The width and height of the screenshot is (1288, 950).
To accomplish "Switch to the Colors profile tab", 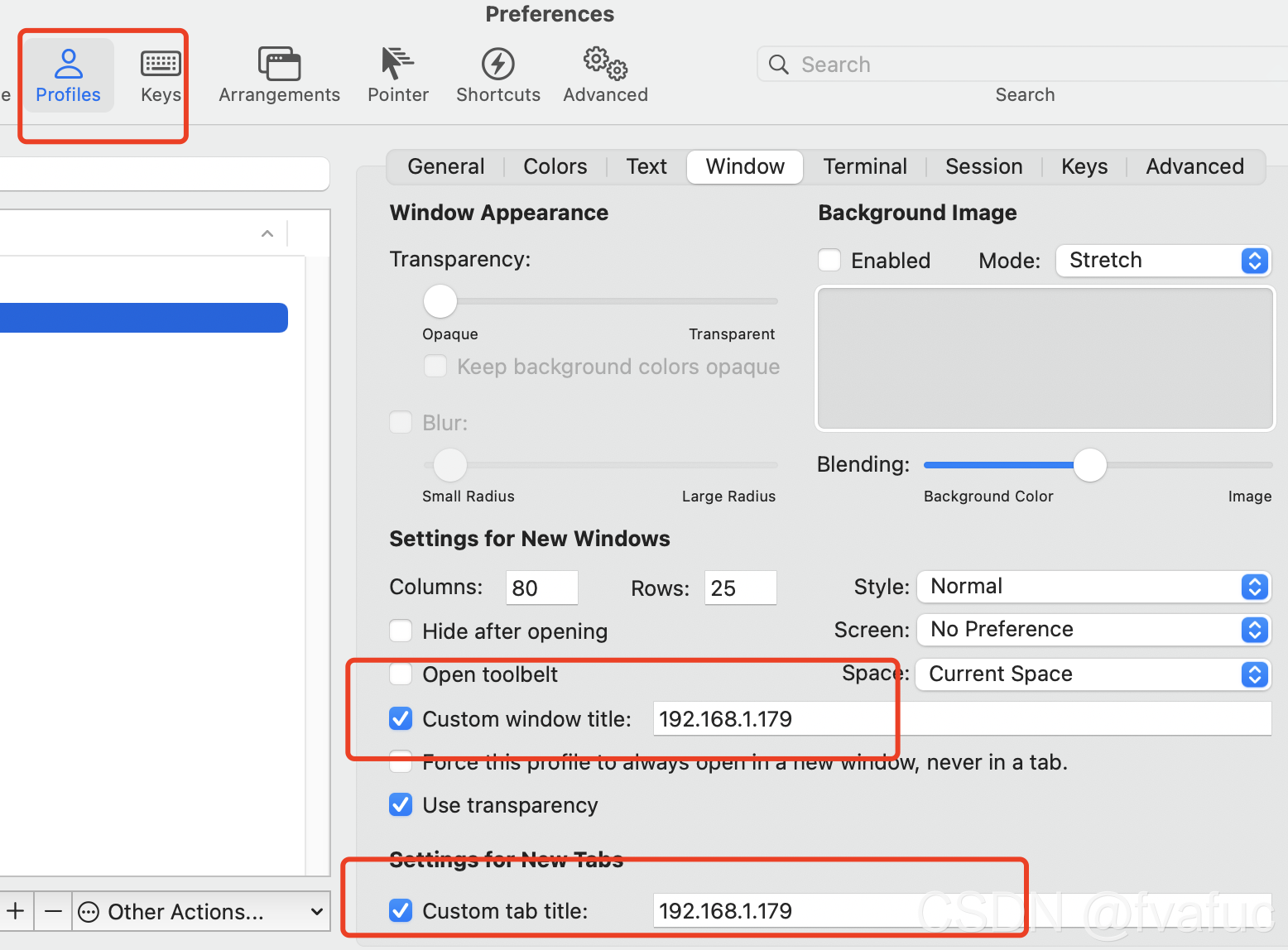I will pos(555,166).
